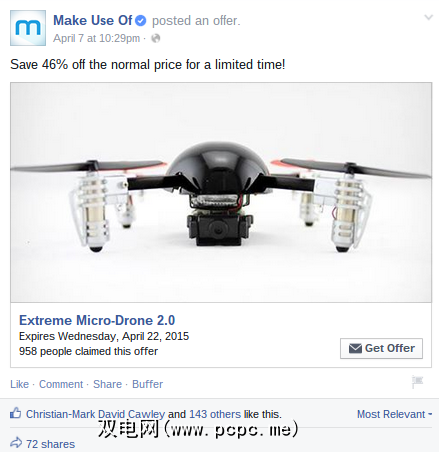Screen dimensions: 439x452
Task: Open the Make Use Of page name
Action: click(93, 21)
